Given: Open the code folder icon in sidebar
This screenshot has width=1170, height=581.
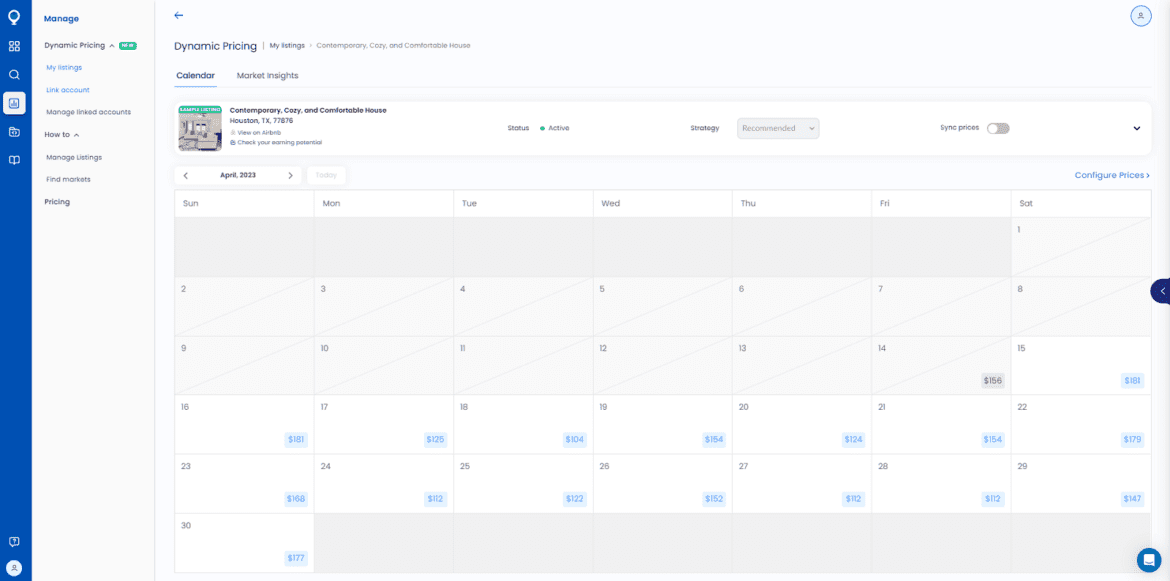Looking at the screenshot, I should coord(14,131).
